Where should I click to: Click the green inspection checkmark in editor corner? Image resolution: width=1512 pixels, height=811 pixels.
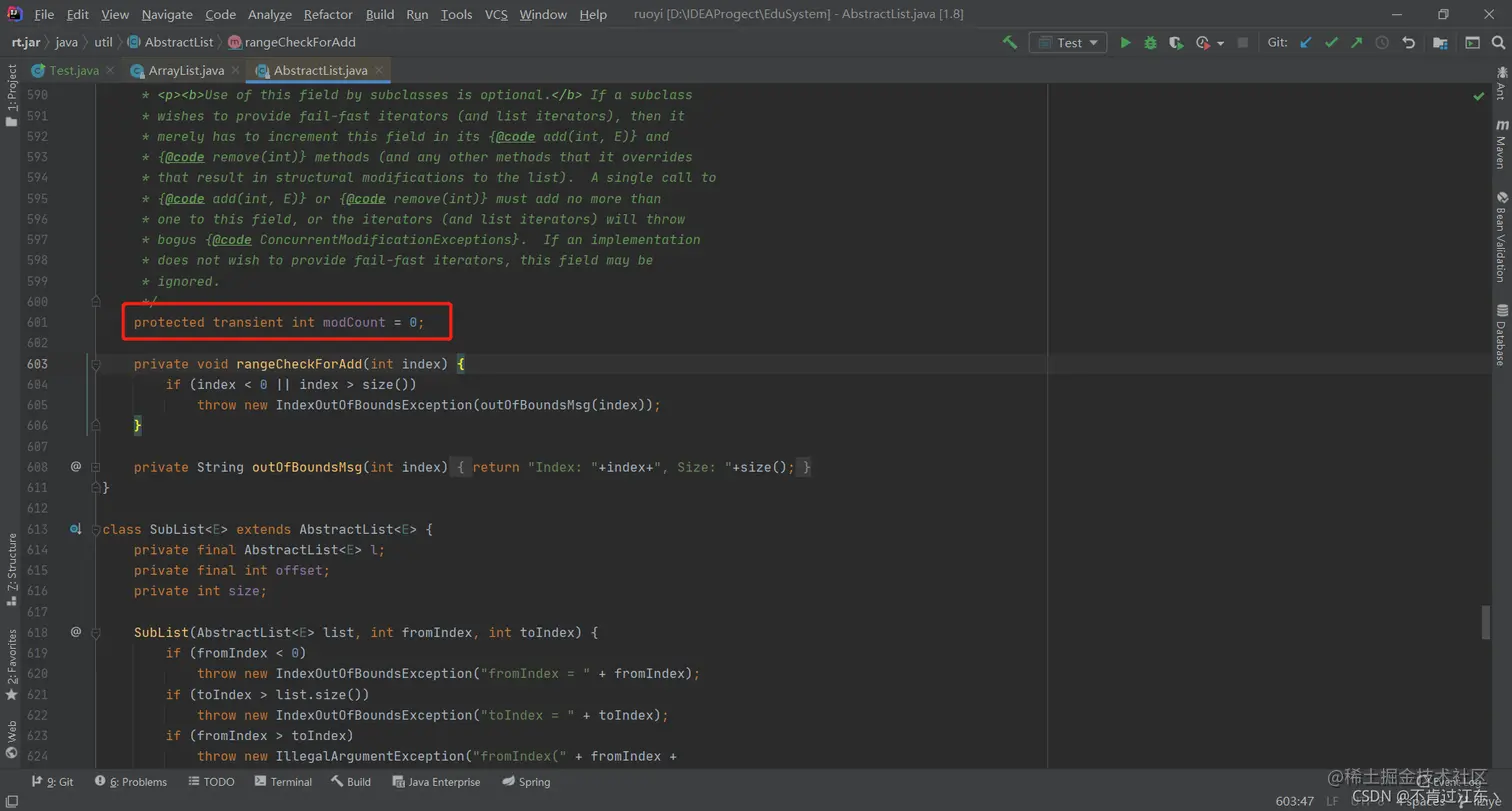click(1478, 96)
